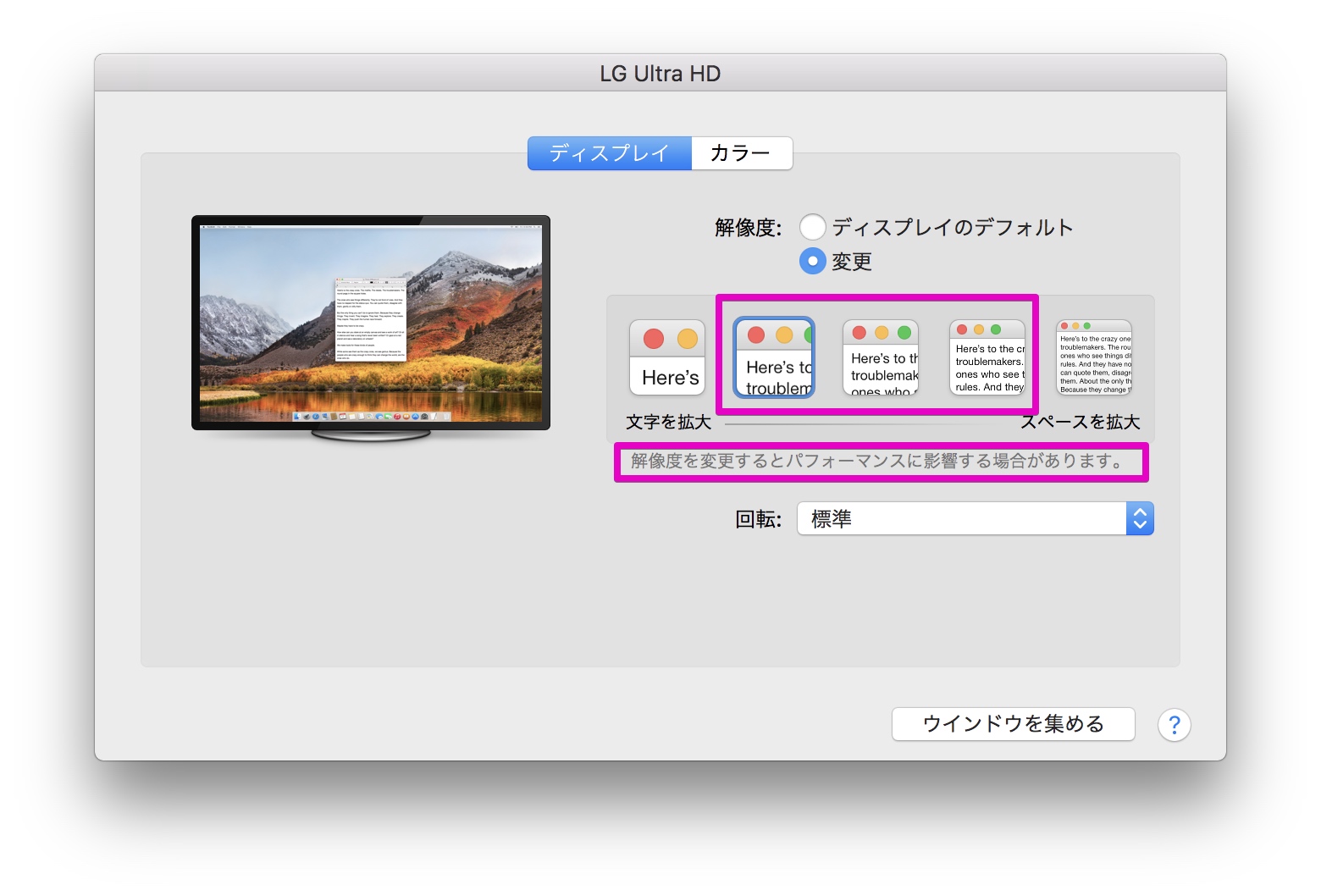Click the 回転 label
1321x896 pixels.
(x=758, y=519)
